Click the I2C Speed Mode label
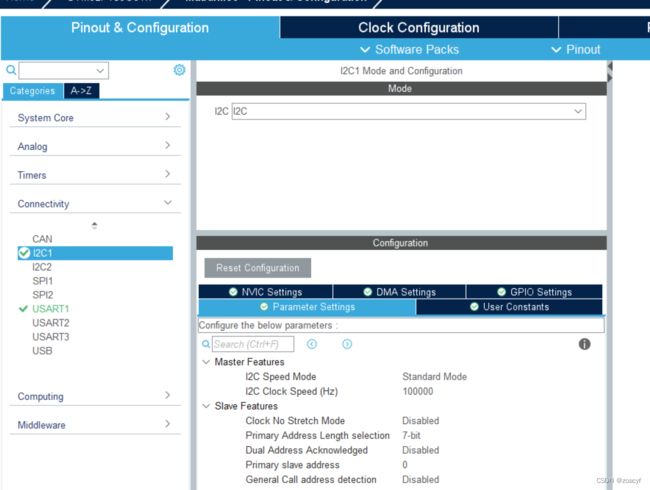Screen dimensions: 650x490 tap(281, 376)
